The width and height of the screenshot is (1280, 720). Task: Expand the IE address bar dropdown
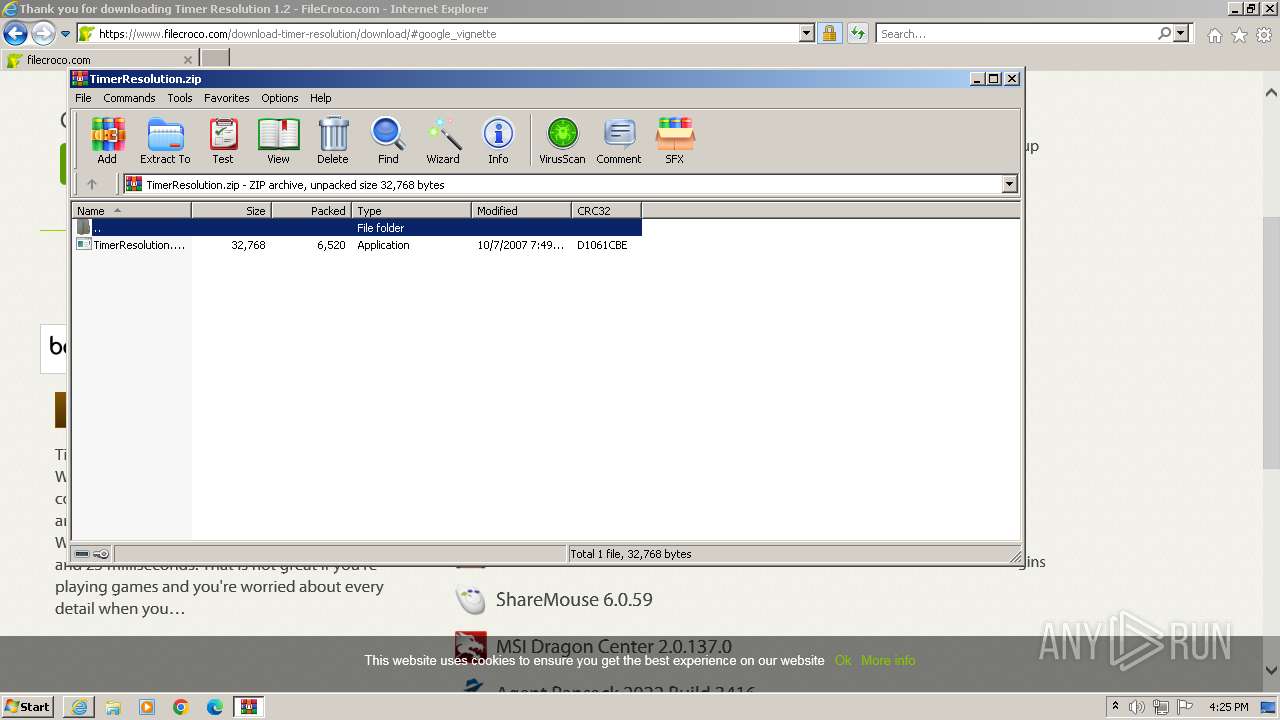tap(807, 33)
